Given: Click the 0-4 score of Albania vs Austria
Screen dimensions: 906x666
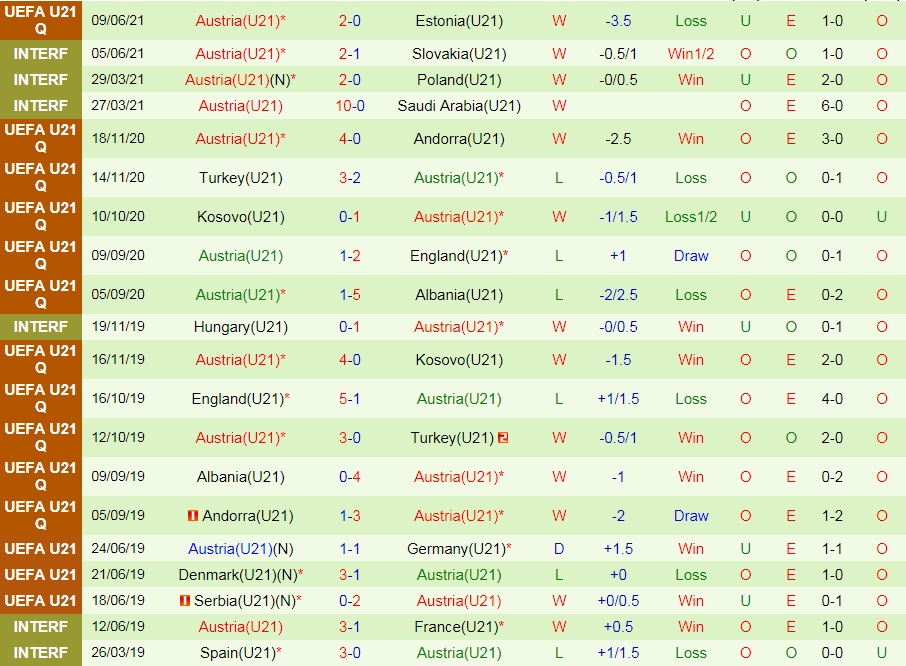Looking at the screenshot, I should point(350,477).
